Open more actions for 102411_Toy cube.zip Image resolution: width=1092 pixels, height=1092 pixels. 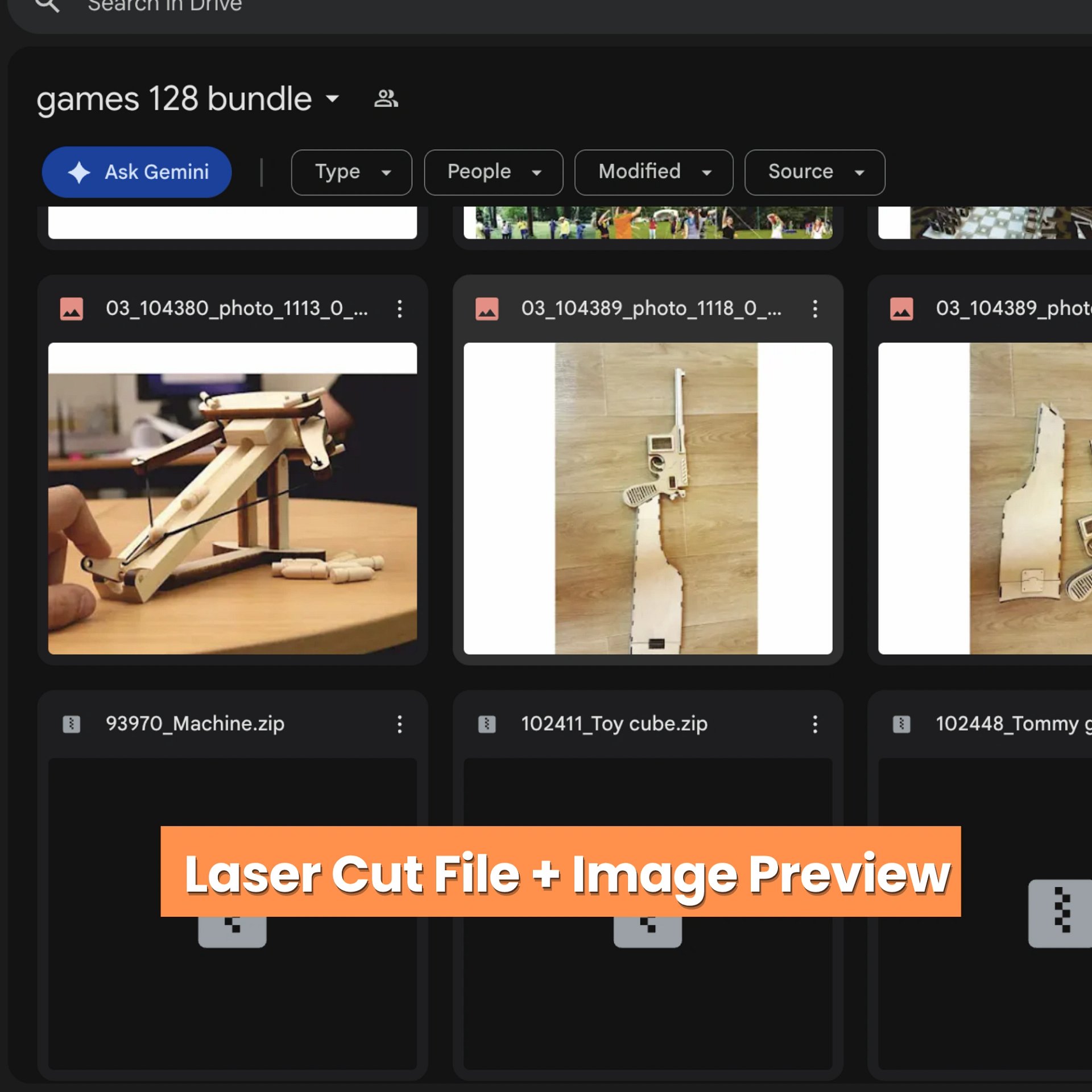tap(815, 724)
